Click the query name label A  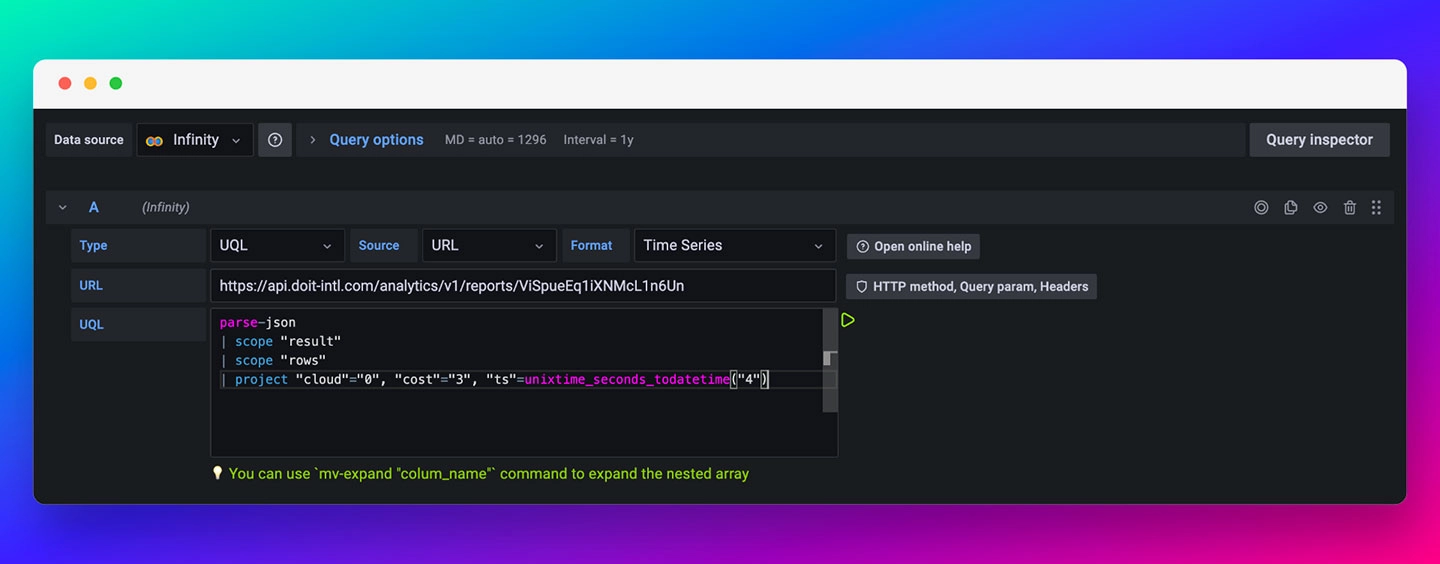pos(94,207)
